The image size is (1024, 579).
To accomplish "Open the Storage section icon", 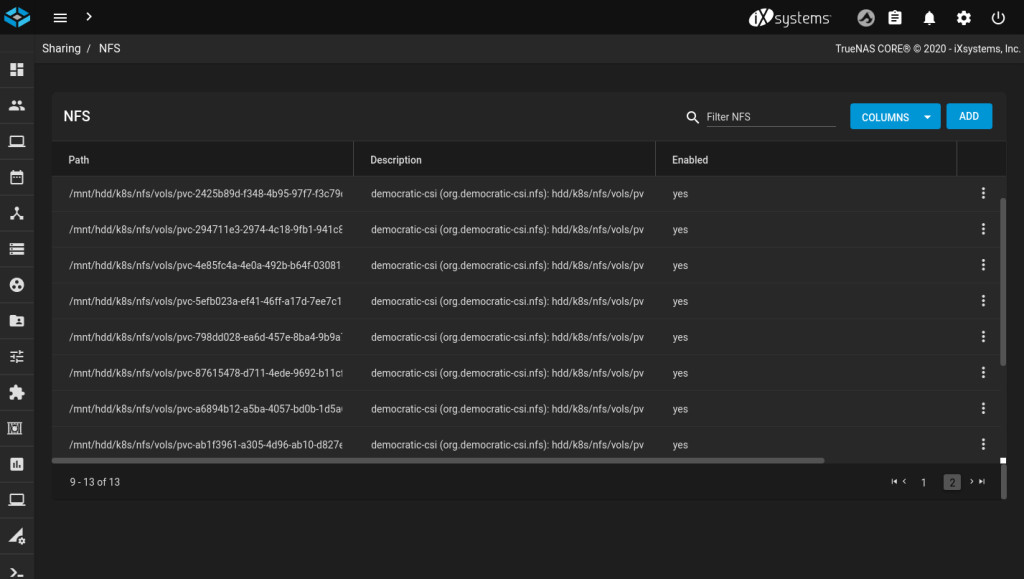I will tap(17, 249).
